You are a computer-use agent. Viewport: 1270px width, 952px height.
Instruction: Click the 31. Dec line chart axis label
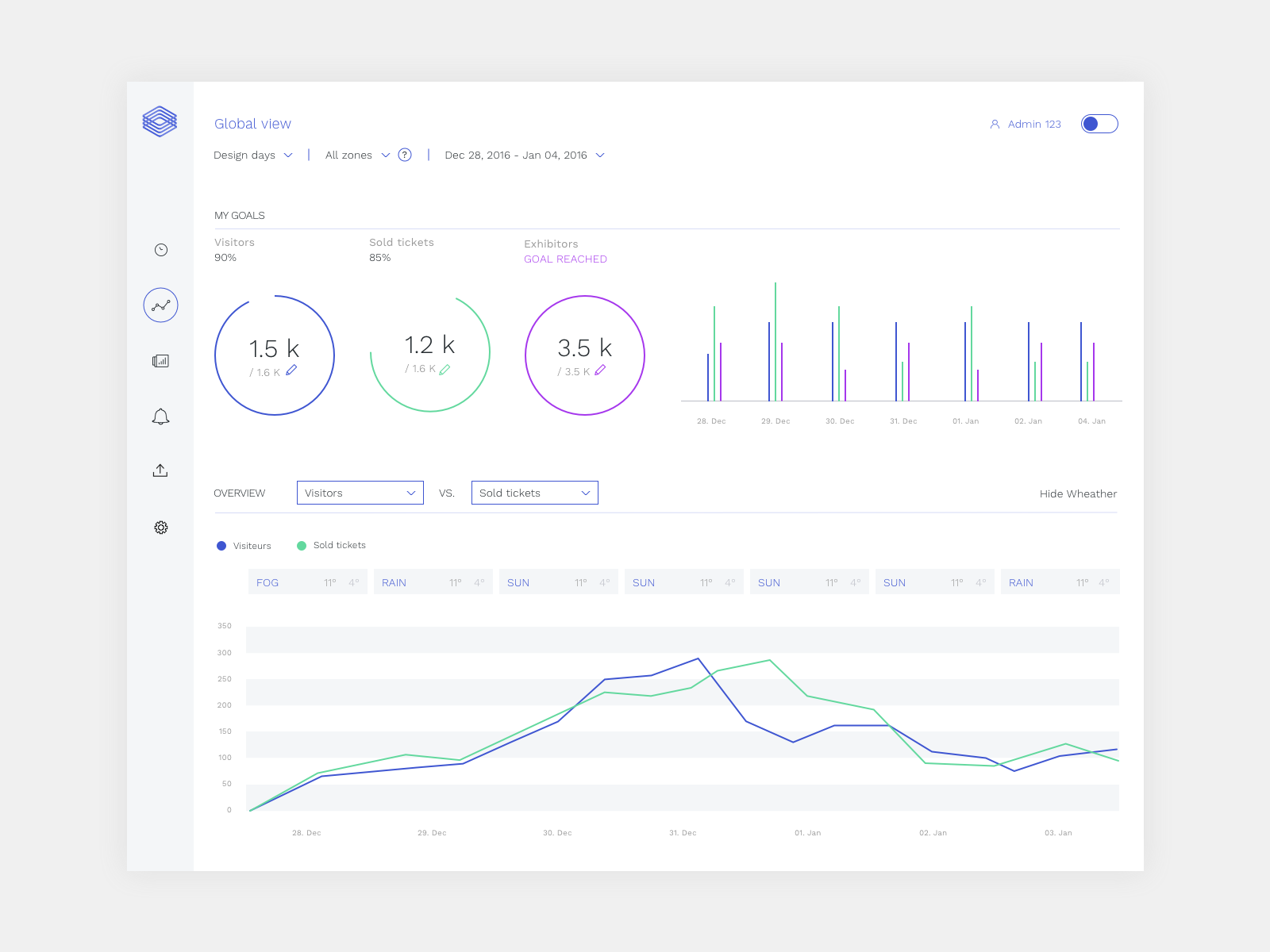pos(683,833)
